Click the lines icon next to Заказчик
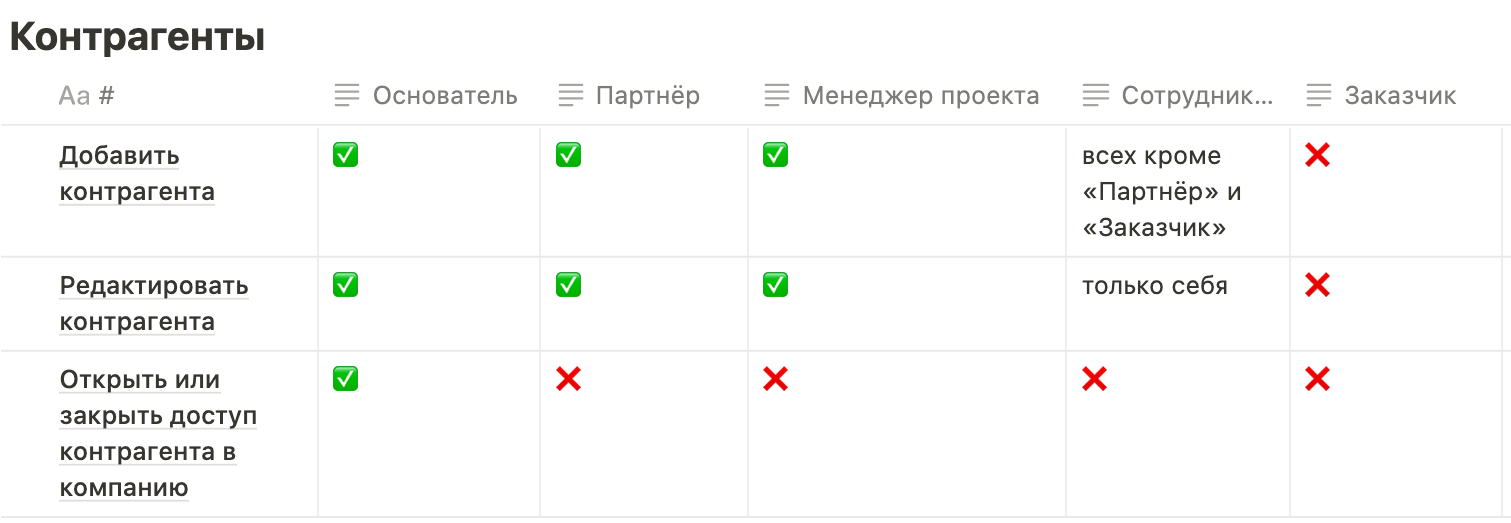Screen dimensions: 1511x523 [1319, 96]
